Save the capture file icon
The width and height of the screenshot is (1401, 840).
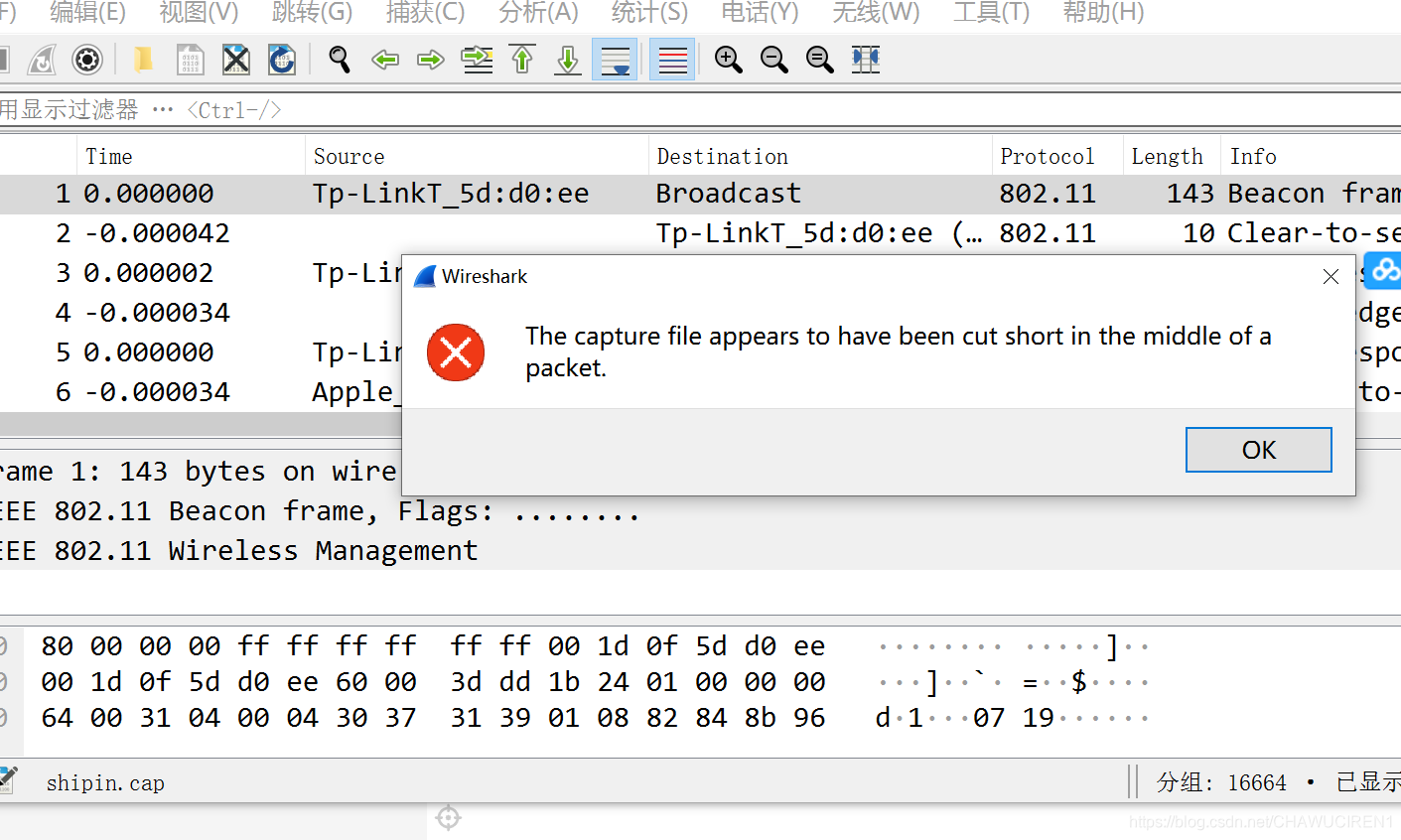[190, 60]
